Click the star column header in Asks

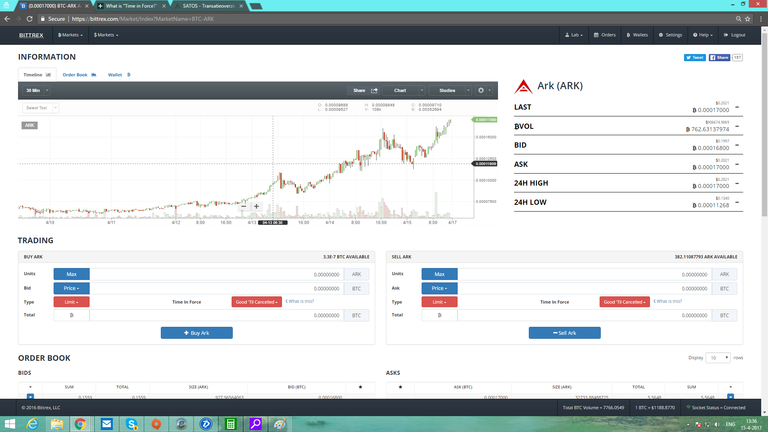point(400,387)
